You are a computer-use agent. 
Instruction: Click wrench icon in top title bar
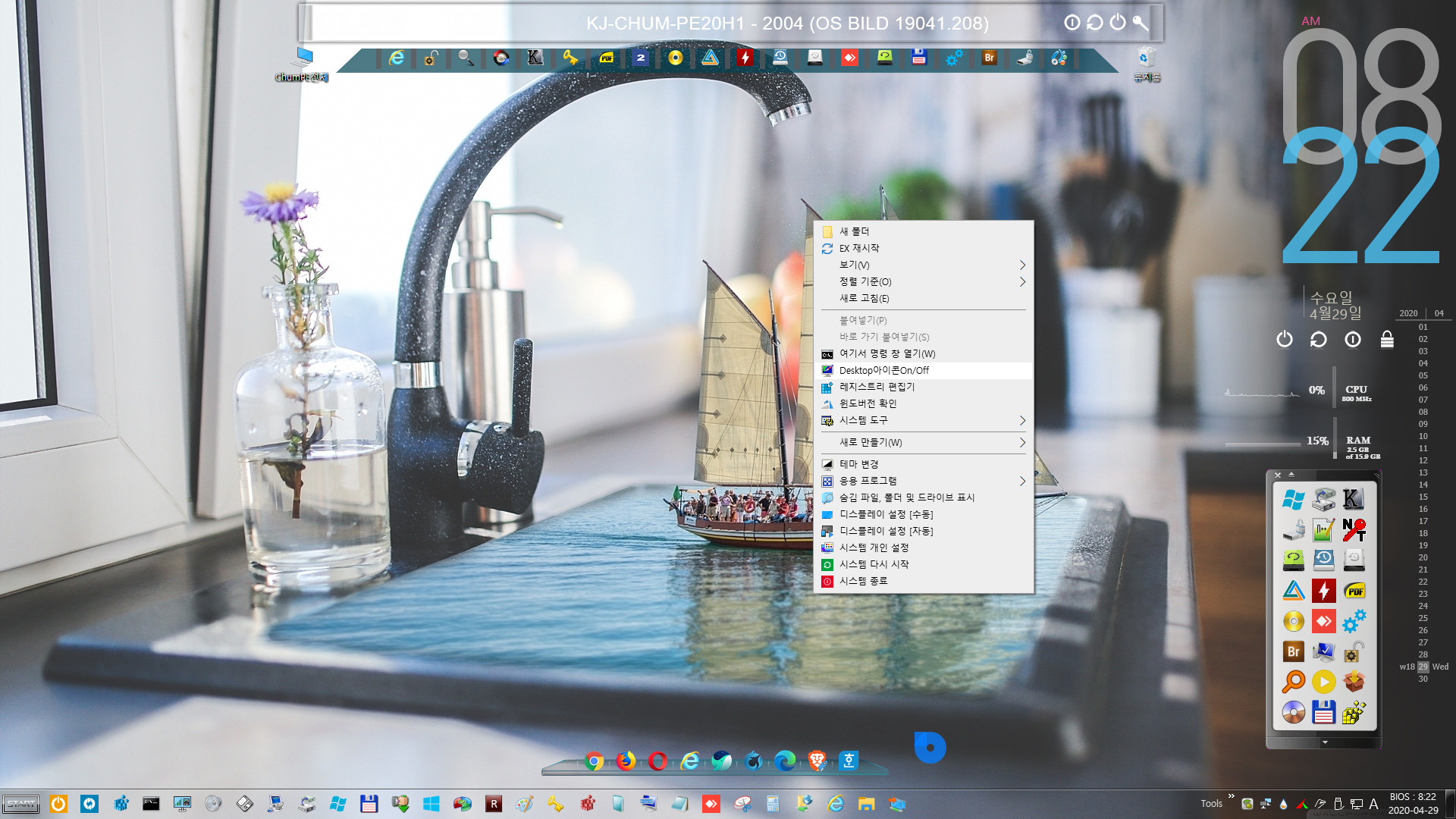1140,23
